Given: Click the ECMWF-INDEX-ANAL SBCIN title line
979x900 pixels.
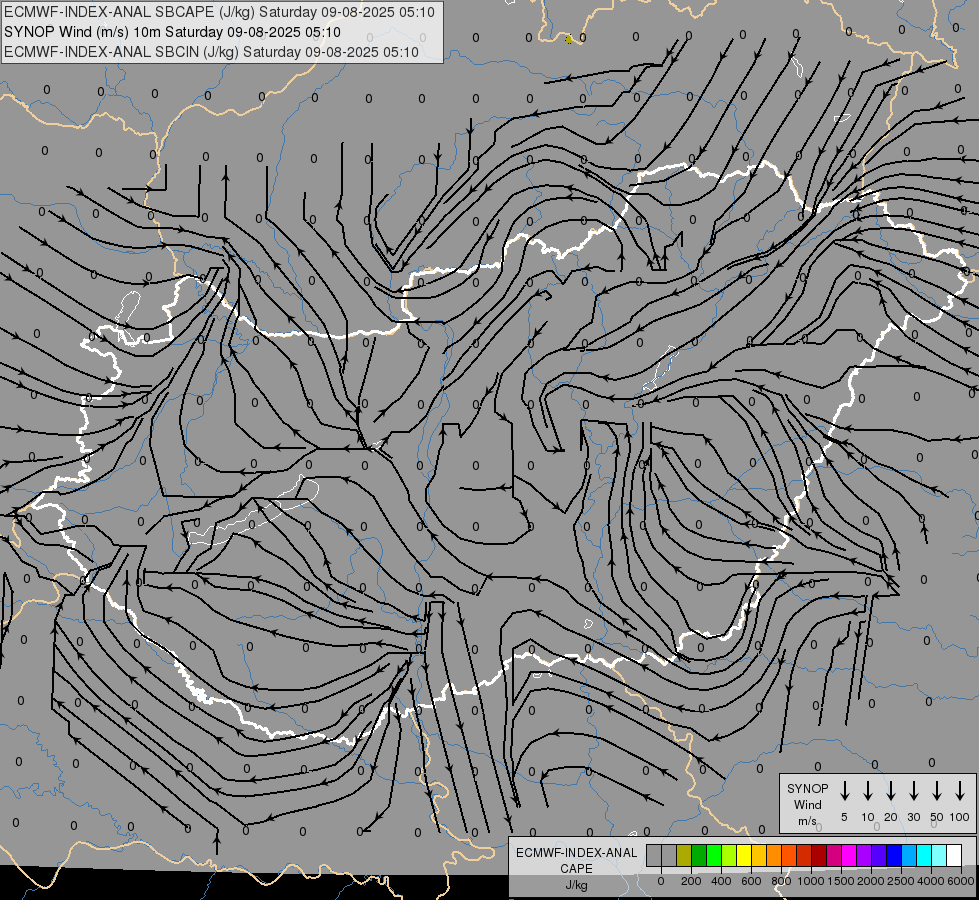Looking at the screenshot, I should tap(211, 52).
